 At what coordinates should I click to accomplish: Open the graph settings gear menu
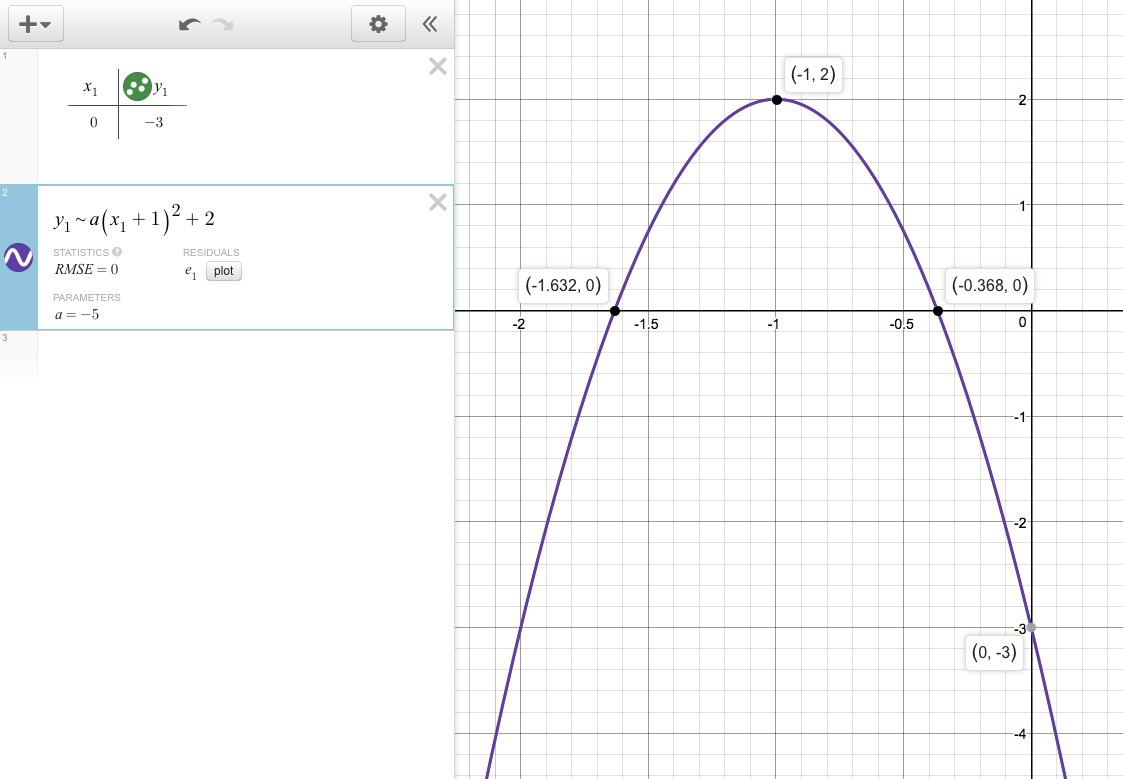pyautogui.click(x=378, y=24)
